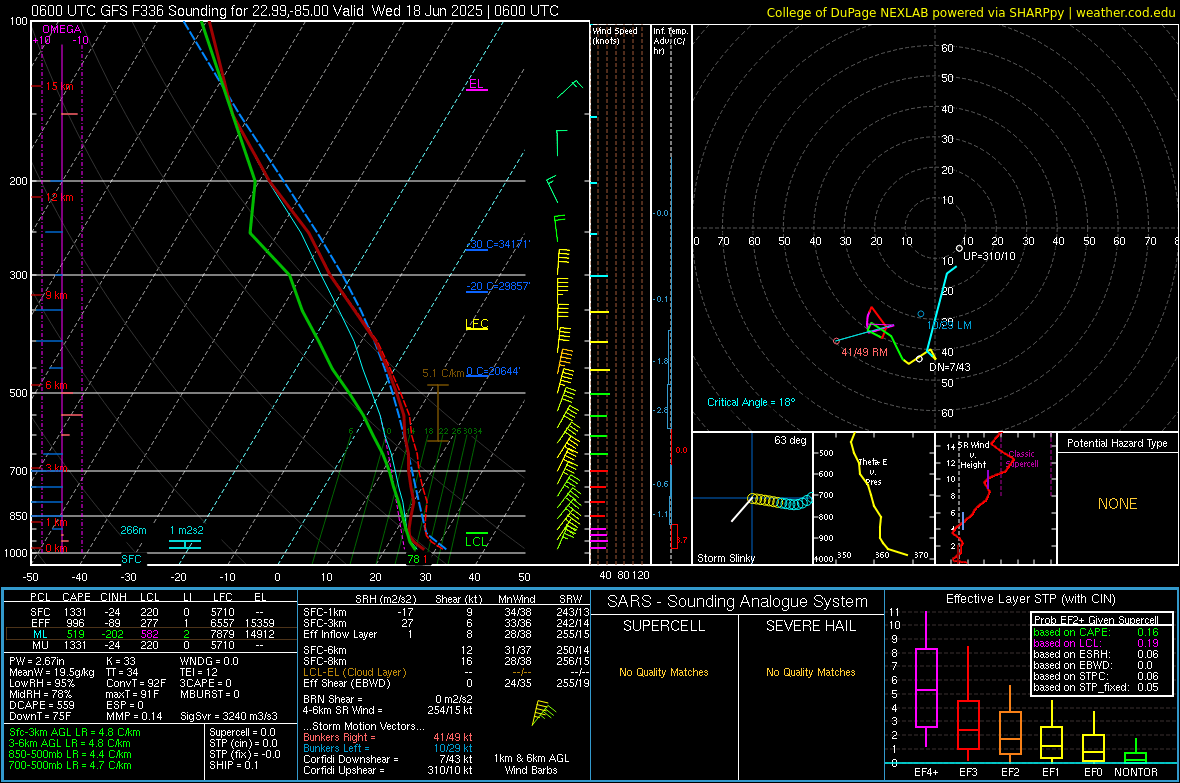1180x783 pixels.
Task: Click the Wind Speed (knots) panel header
Action: (x=615, y=35)
